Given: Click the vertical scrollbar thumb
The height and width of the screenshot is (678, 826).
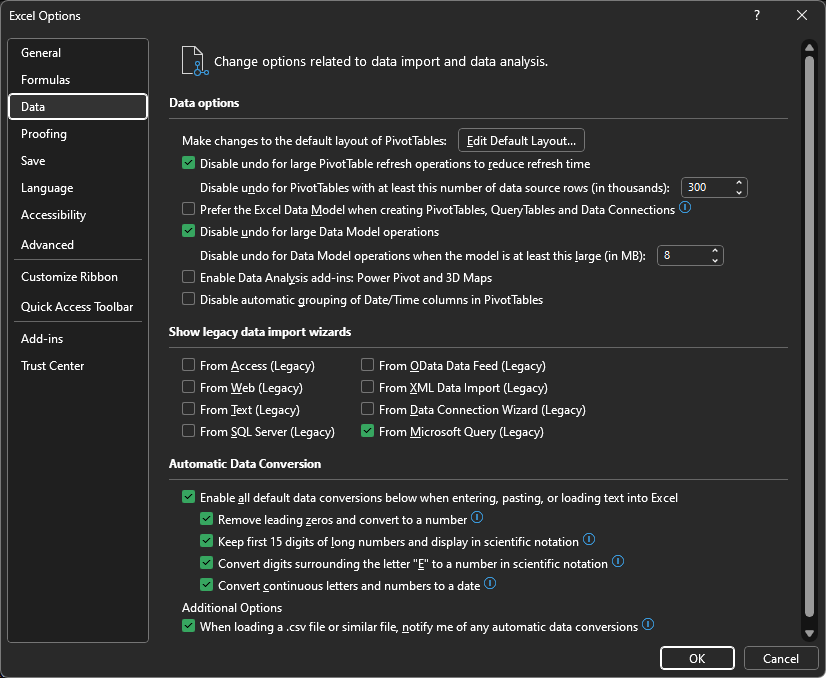Looking at the screenshot, I should [810, 336].
